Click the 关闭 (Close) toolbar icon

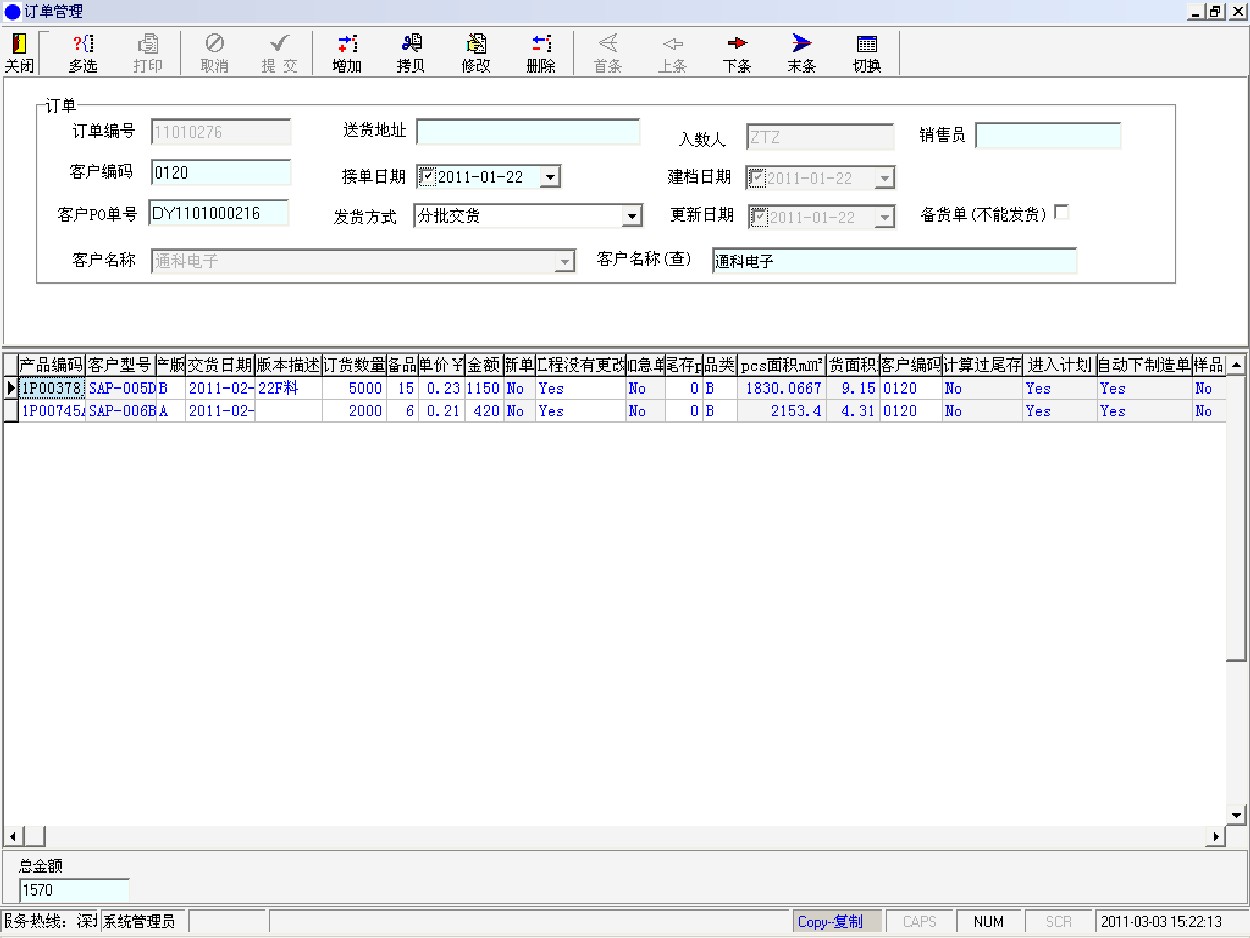pyautogui.click(x=19, y=53)
